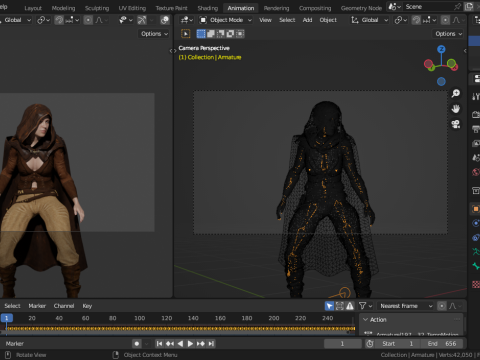480x360 pixels.
Task: Choose the Invert selection mode icon
Action: [230, 34]
